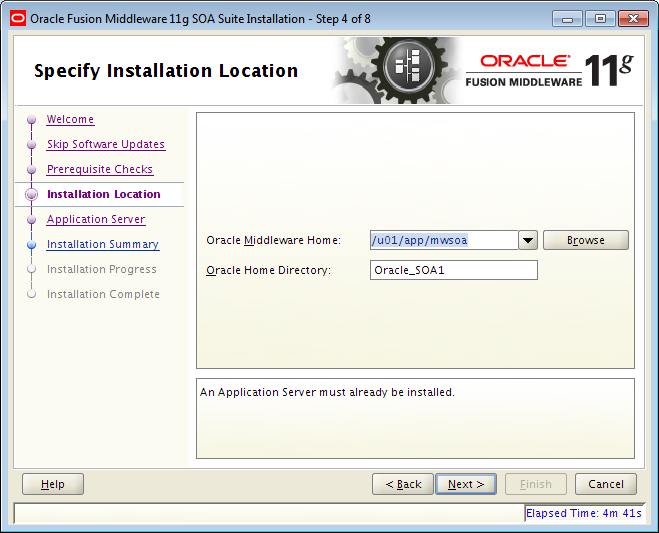Viewport: 659px width, 533px height.
Task: Open the Installation Summary step
Action: (103, 244)
